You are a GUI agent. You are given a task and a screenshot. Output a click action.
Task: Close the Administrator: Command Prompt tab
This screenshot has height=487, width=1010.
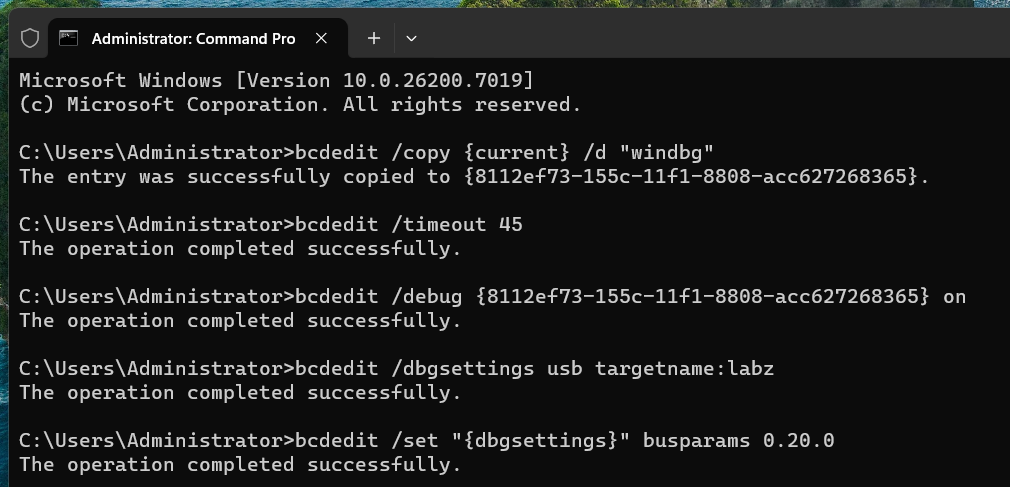click(x=322, y=38)
